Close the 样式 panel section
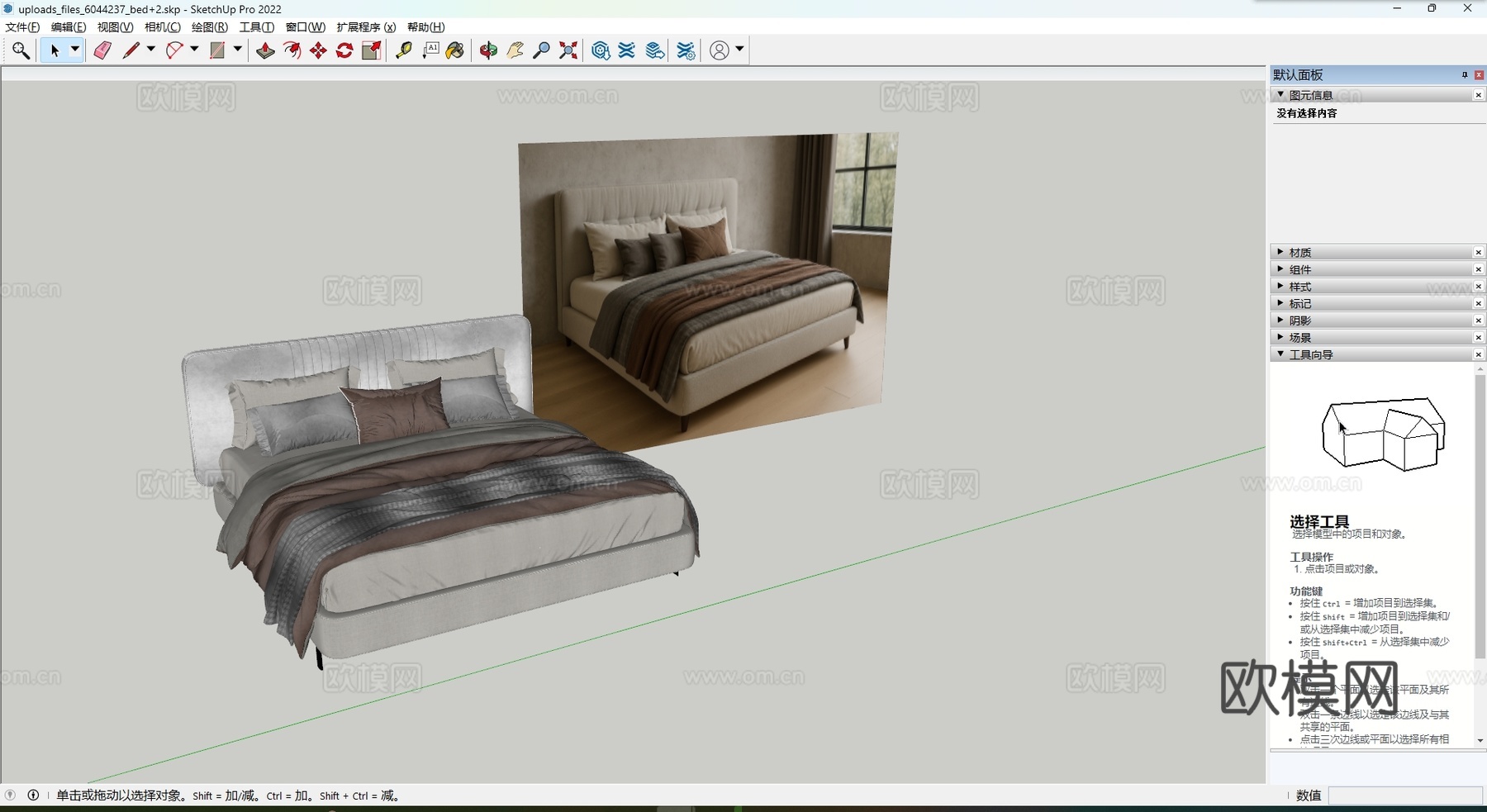Image resolution: width=1487 pixels, height=812 pixels. 1479,287
